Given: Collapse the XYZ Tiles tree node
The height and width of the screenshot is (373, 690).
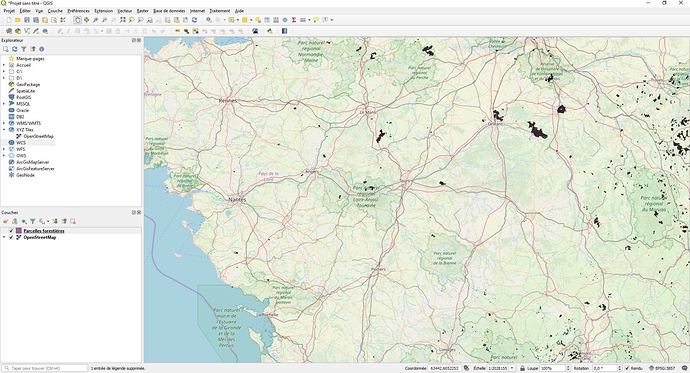Looking at the screenshot, I should coord(4,130).
